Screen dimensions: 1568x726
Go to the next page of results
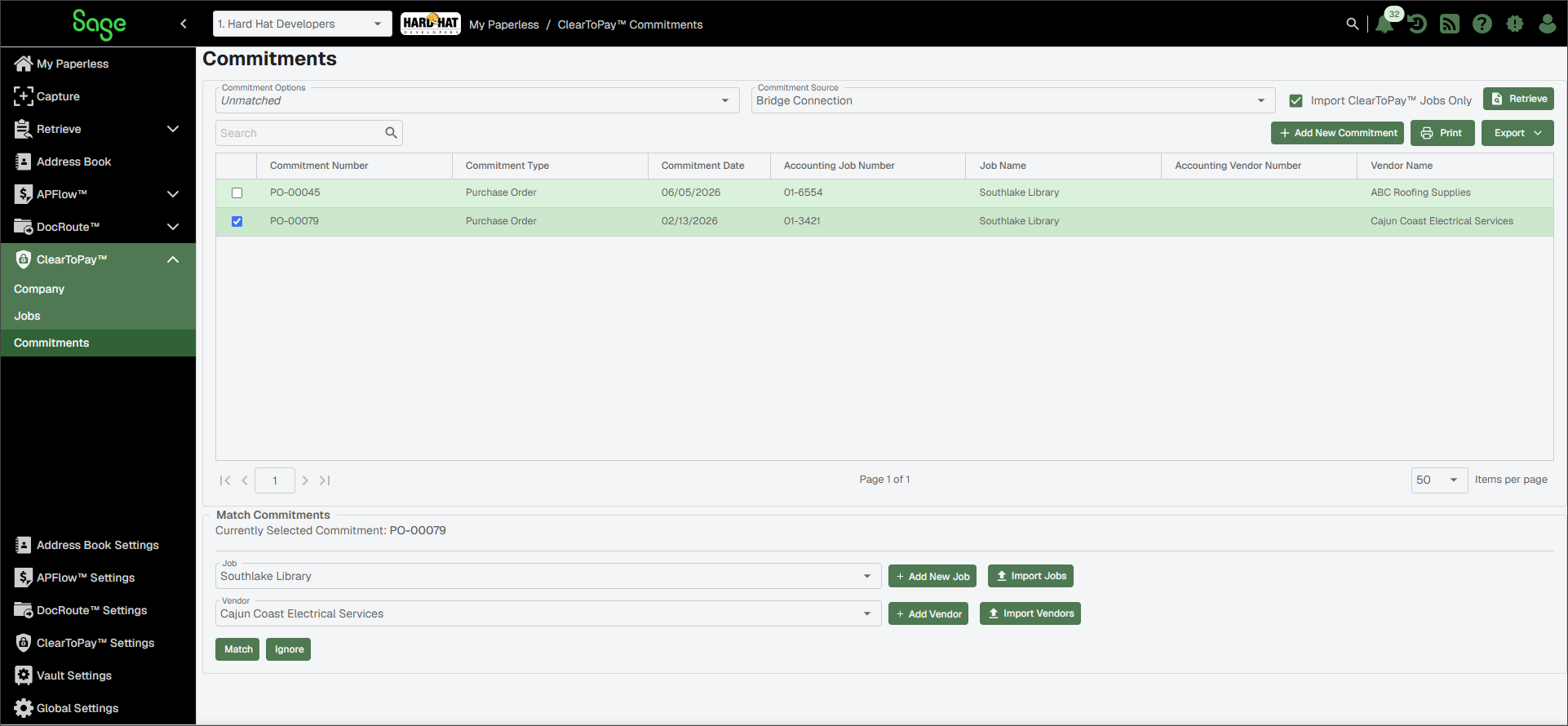click(305, 480)
